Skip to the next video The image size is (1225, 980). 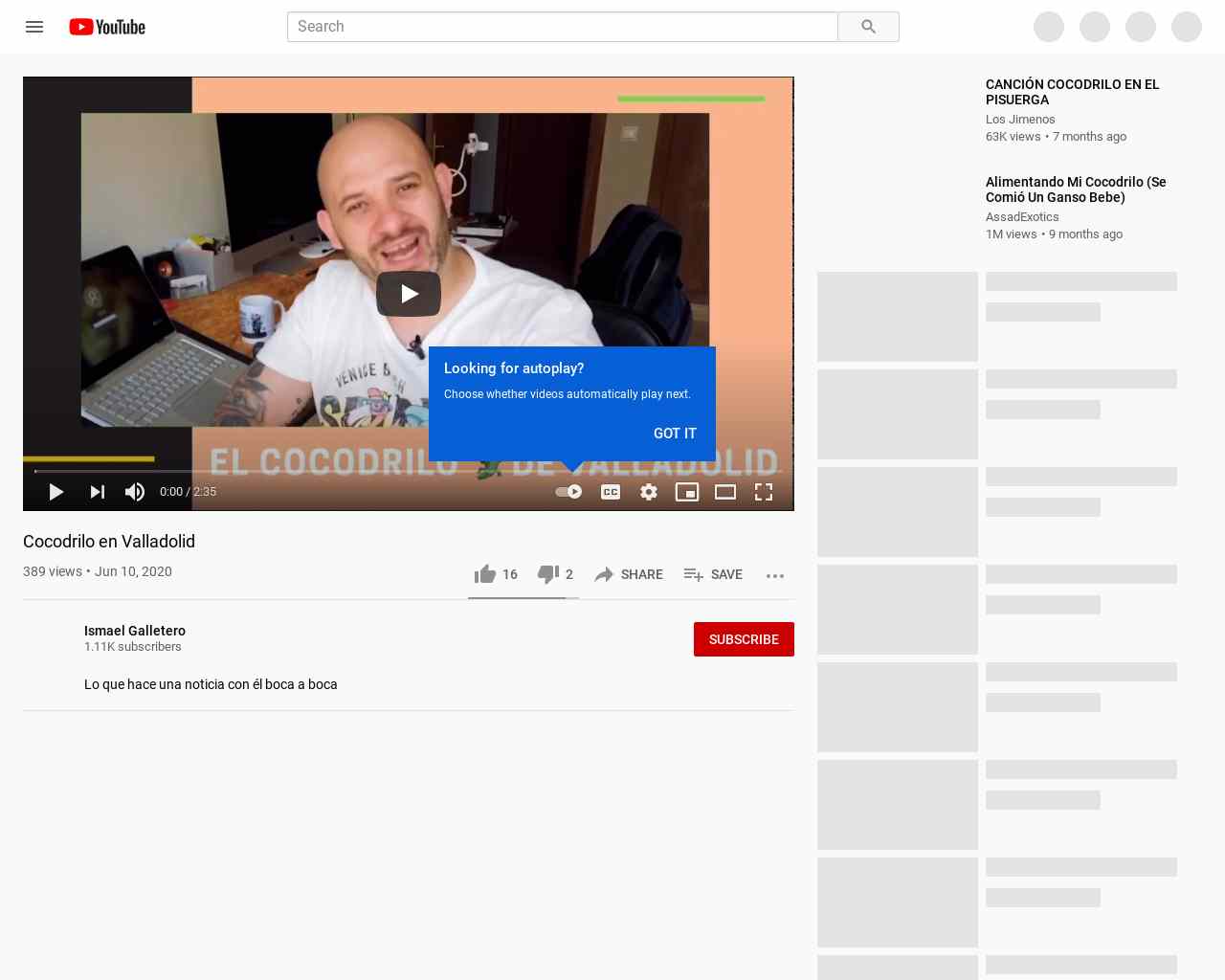coord(97,492)
